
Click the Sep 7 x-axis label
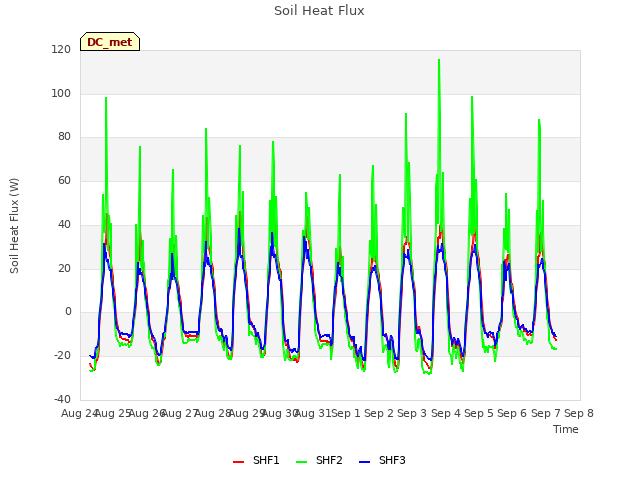(x=546, y=413)
